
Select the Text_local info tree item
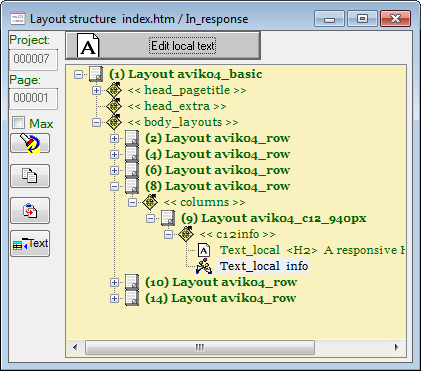click(264, 266)
